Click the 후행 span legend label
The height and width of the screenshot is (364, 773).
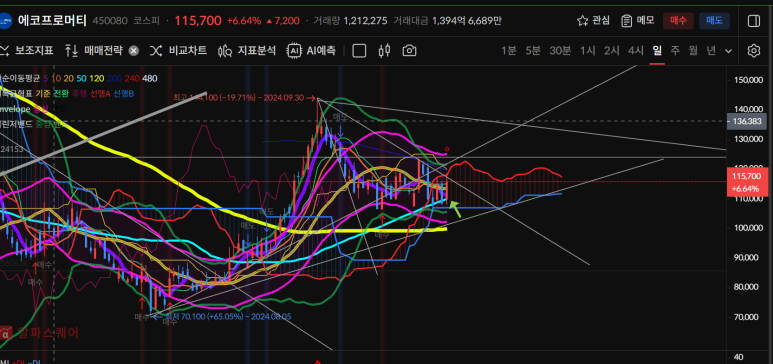(x=80, y=93)
